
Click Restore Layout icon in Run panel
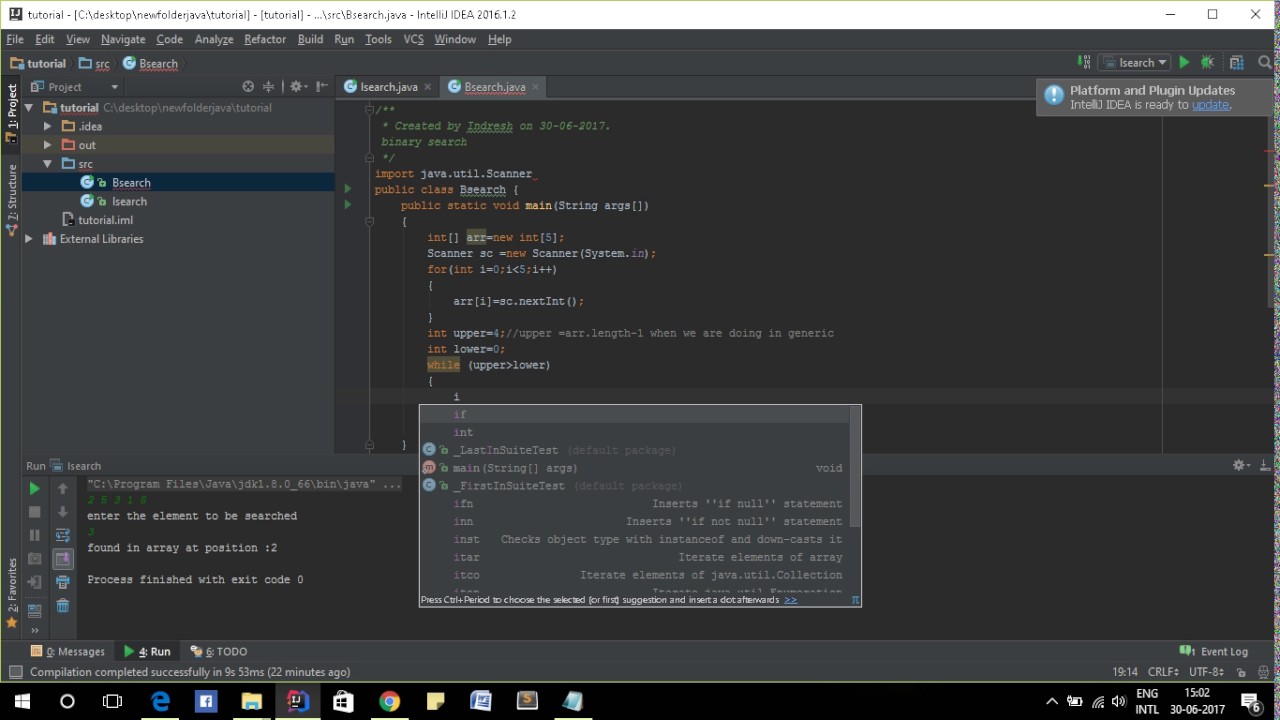pos(34,610)
